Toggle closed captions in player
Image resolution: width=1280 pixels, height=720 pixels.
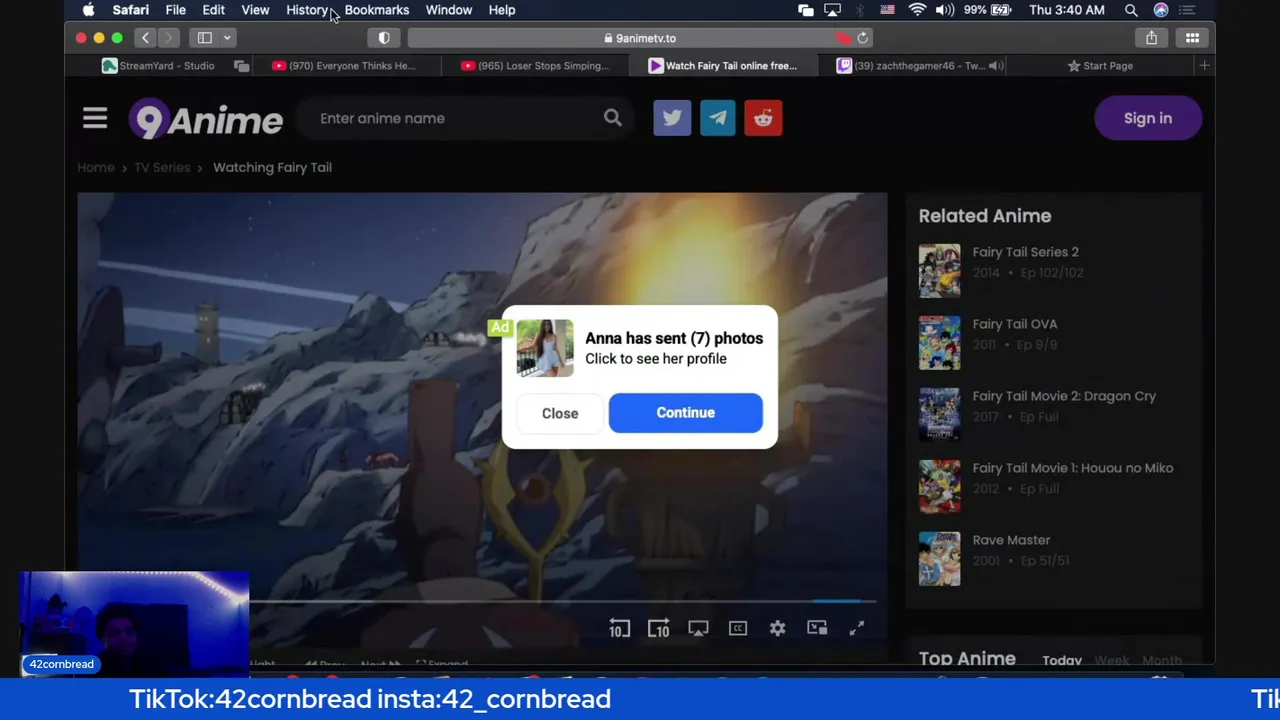738,628
